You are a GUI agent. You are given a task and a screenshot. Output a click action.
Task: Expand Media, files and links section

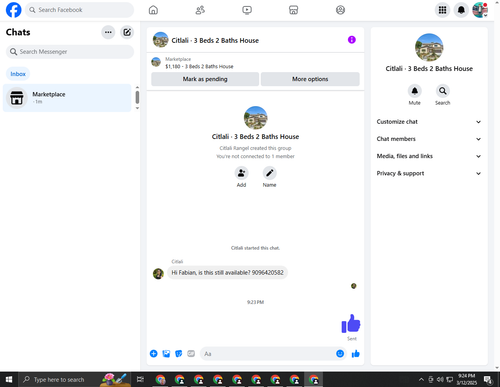tap(429, 156)
